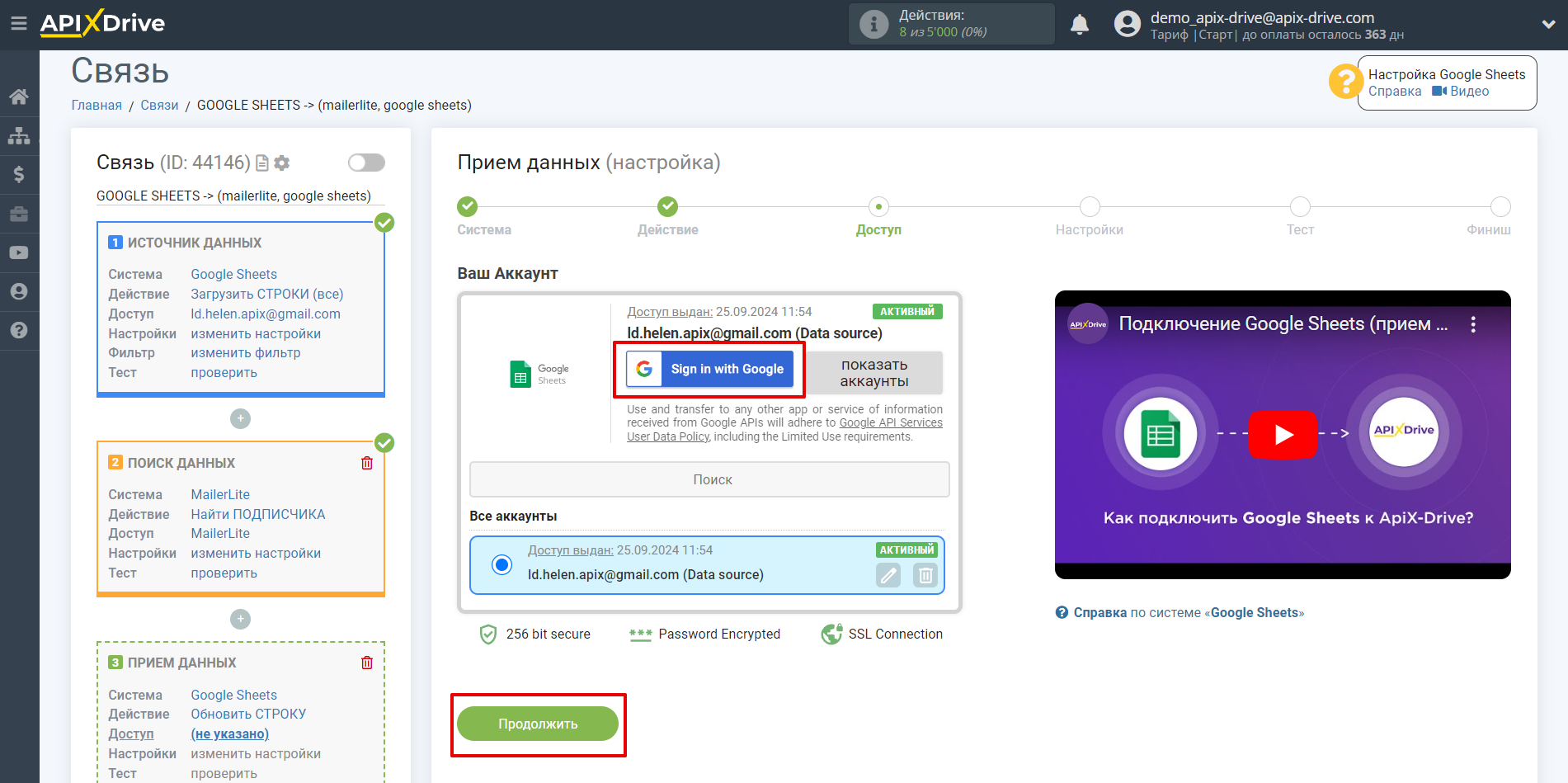Open the user profile sidebar icon

click(19, 291)
